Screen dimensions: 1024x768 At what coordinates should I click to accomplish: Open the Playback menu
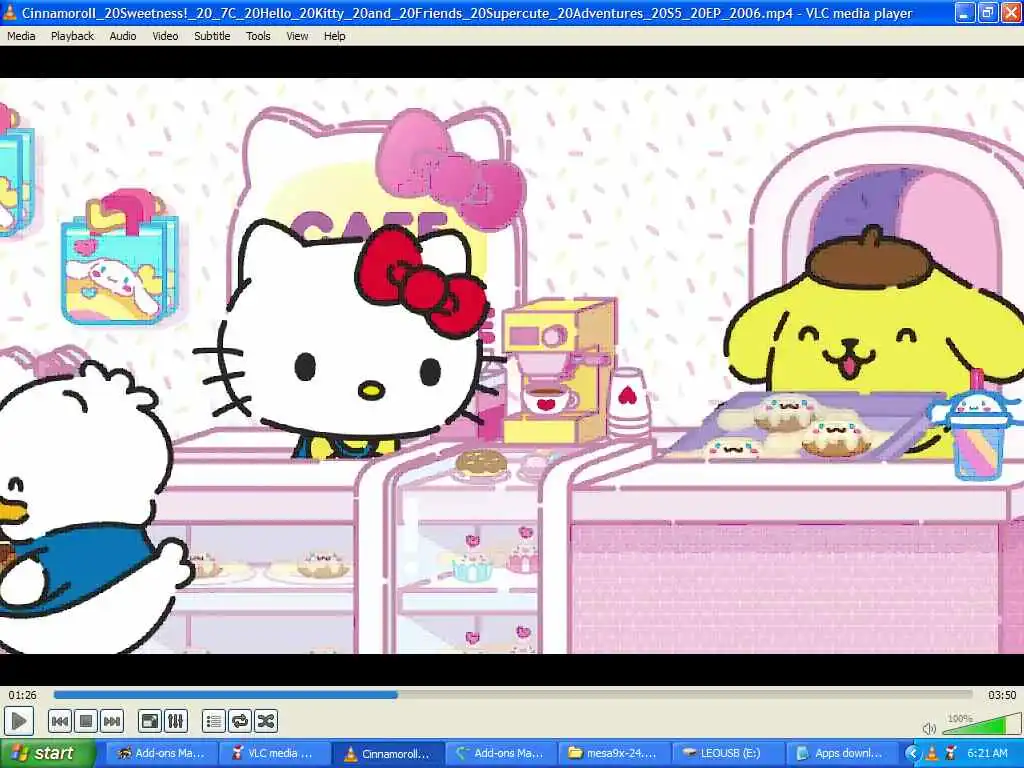pyautogui.click(x=72, y=36)
